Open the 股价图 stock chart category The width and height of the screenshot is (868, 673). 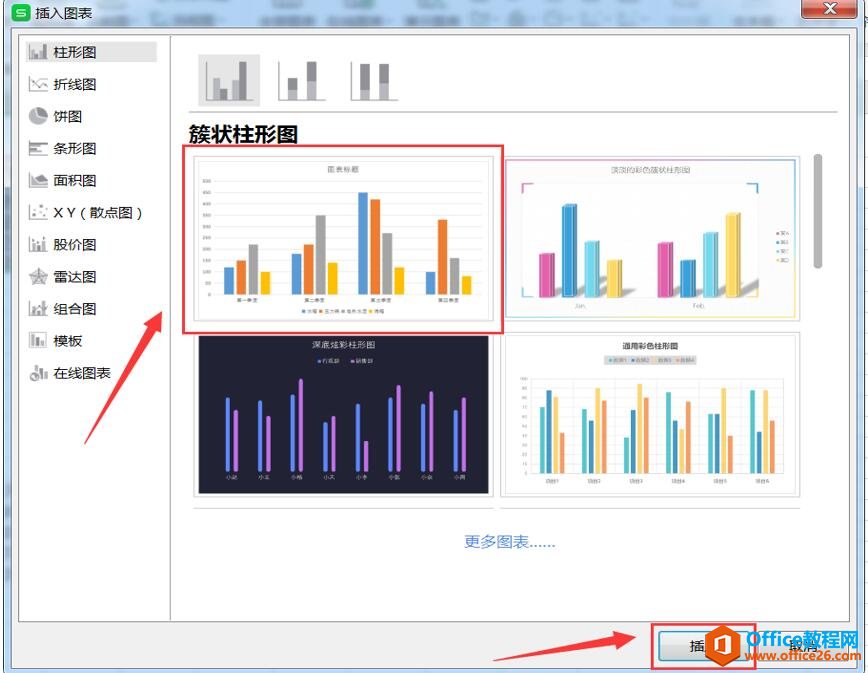75,245
